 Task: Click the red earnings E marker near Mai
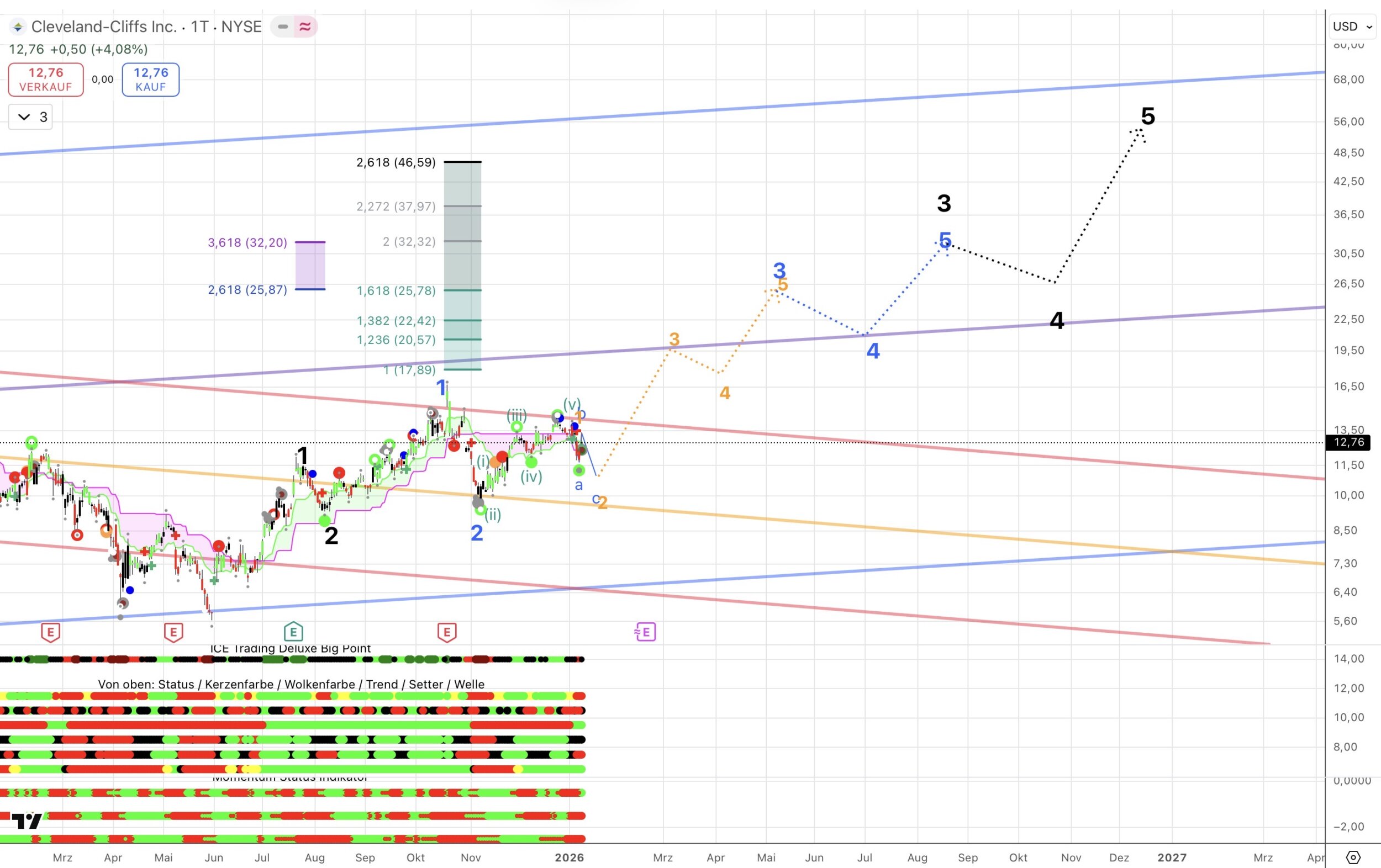pyautogui.click(x=173, y=632)
